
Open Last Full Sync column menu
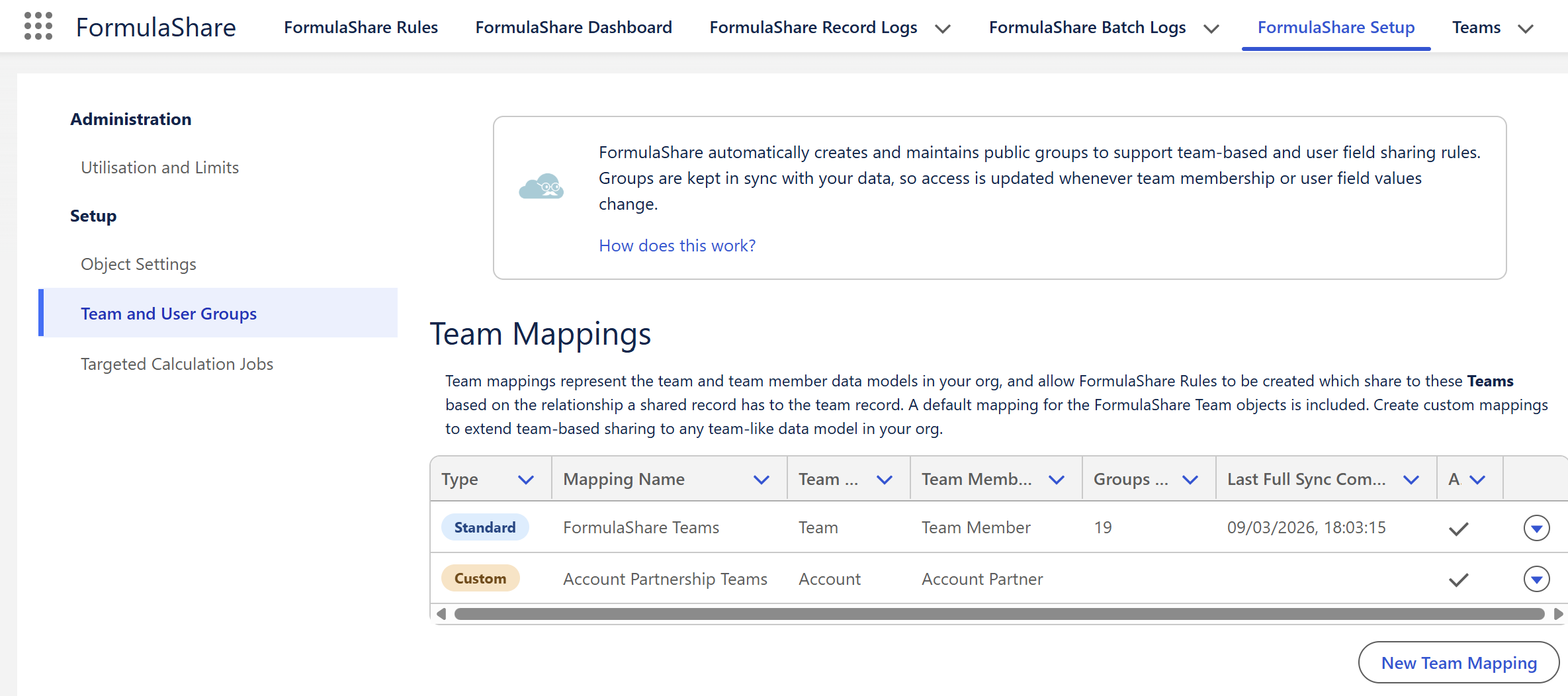click(1411, 480)
